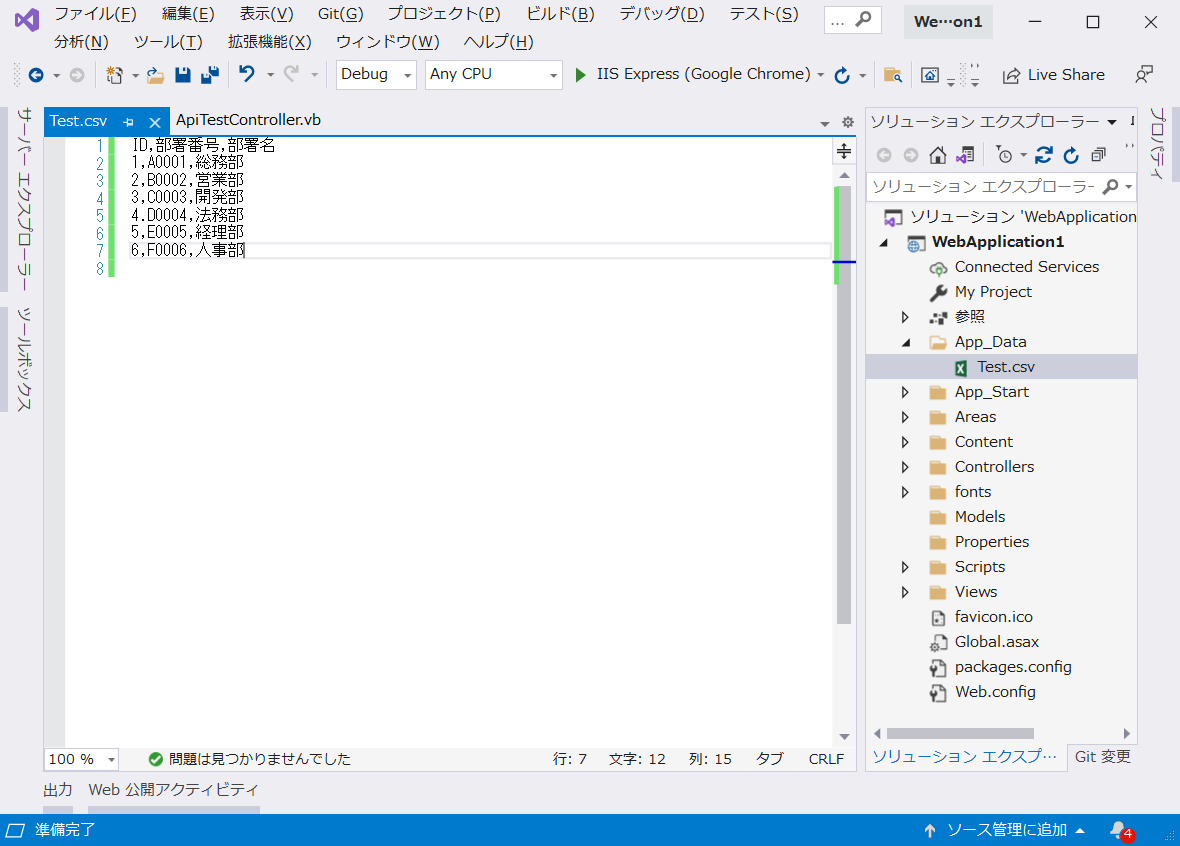Refresh the Solution Explorer
The width and height of the screenshot is (1180, 846).
(x=1070, y=155)
